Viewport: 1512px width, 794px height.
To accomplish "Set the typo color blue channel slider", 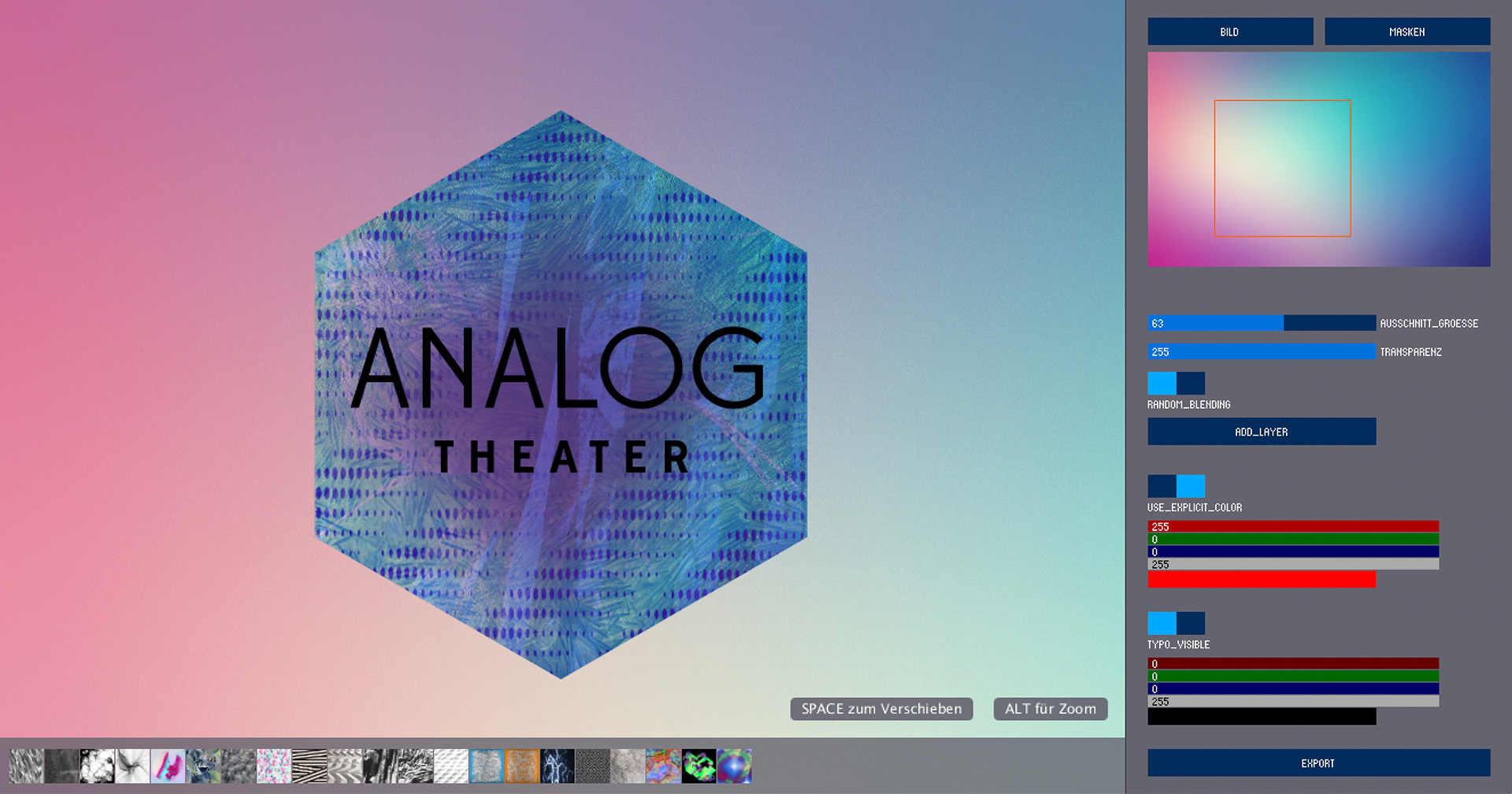I will 1293,688.
